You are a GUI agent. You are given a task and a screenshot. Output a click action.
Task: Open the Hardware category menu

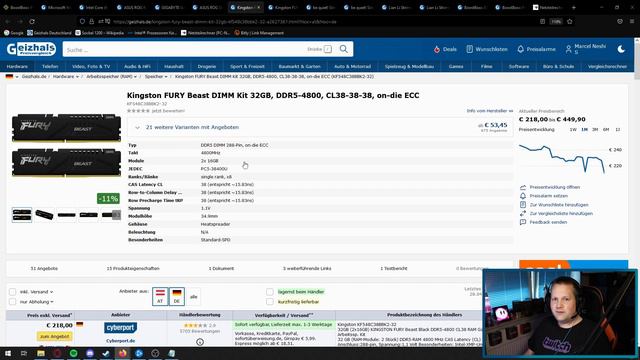click(17, 66)
